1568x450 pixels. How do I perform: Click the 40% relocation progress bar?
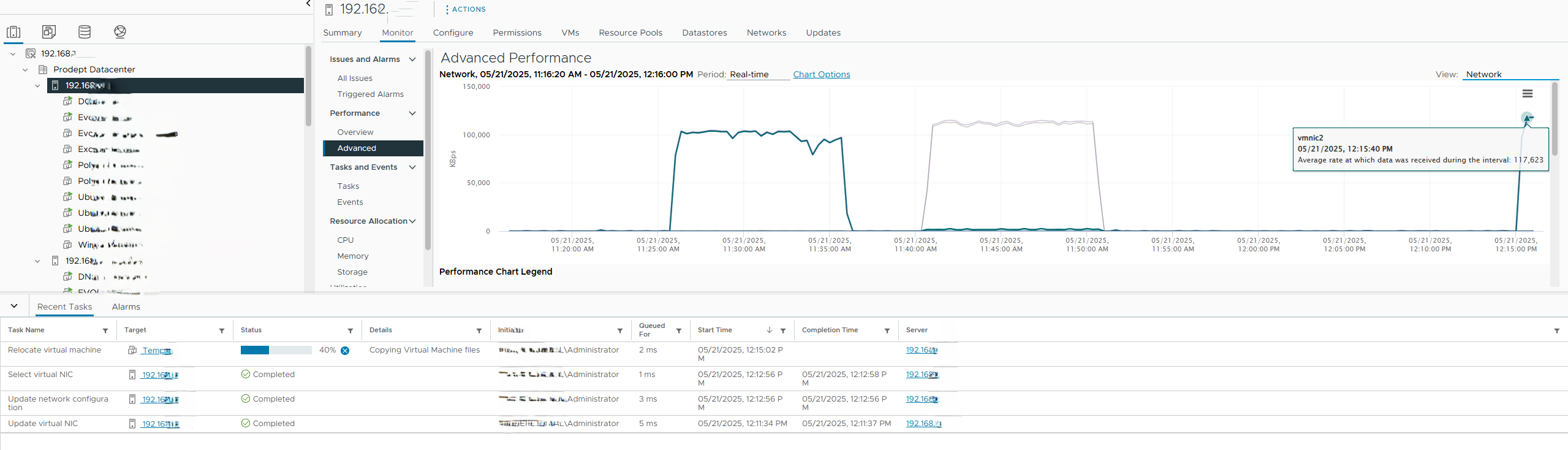coord(276,351)
